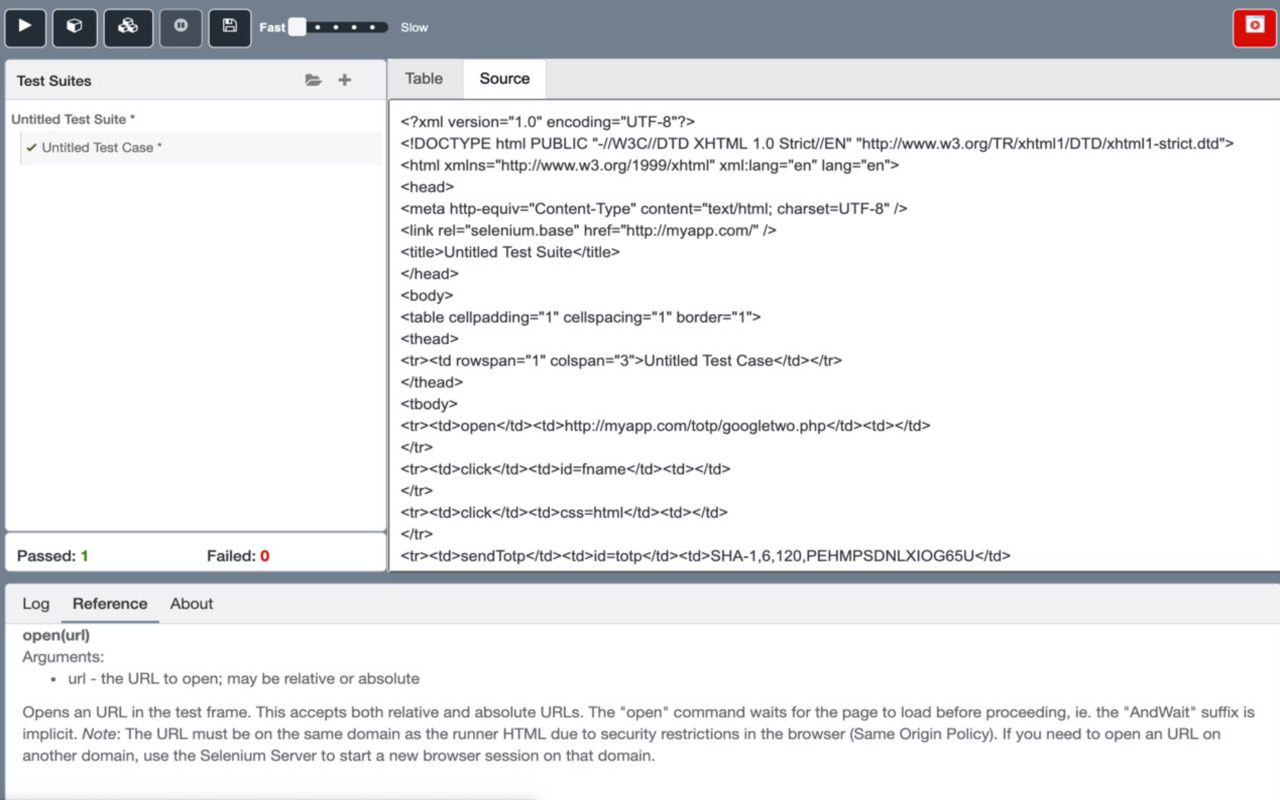Pause the test execution
This screenshot has height=800, width=1280.
coord(180,27)
